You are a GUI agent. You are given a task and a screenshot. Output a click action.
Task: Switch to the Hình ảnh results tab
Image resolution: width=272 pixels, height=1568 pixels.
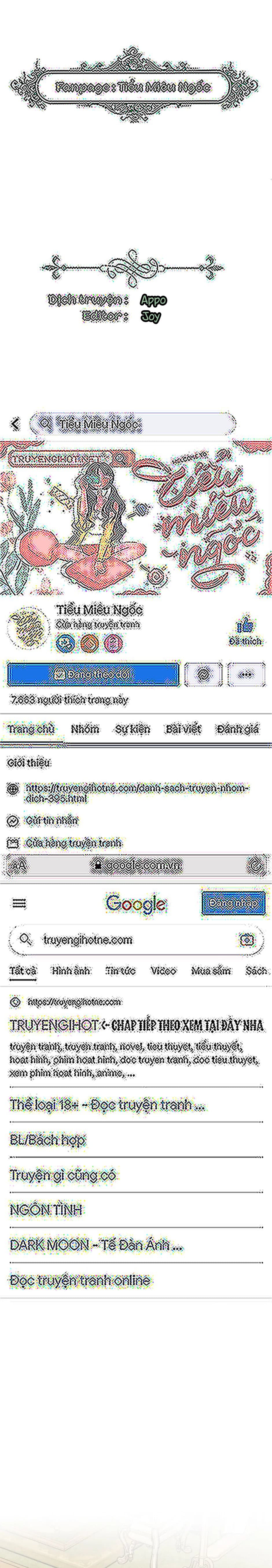tap(71, 970)
